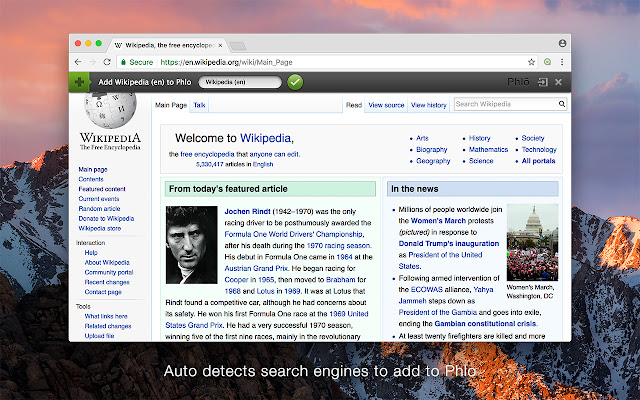Open a new tab with the new-tab button
Viewport: 640px width, 400px height.
tap(238, 46)
